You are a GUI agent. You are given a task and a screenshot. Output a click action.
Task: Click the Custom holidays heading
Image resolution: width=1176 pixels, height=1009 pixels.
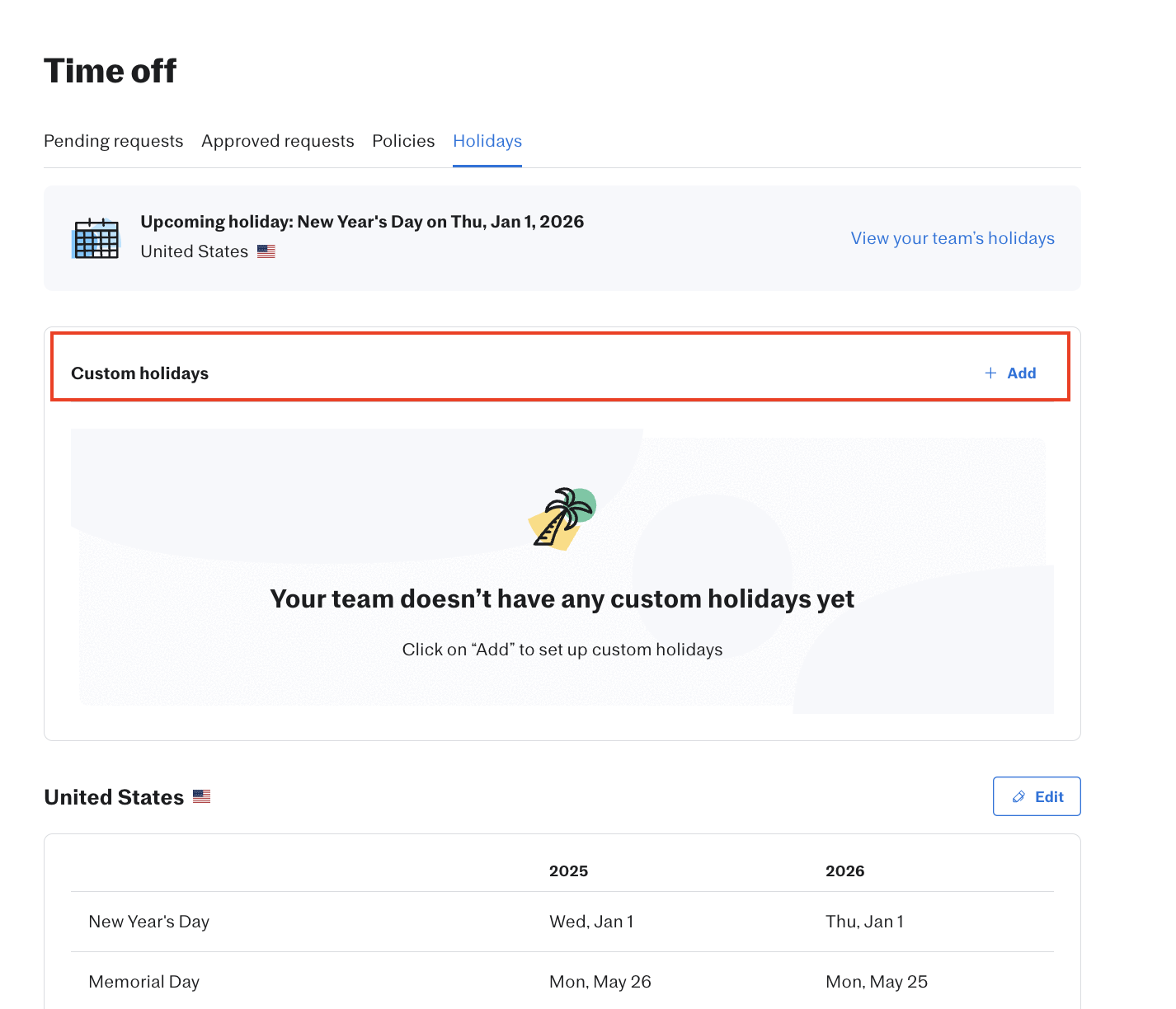click(x=140, y=373)
